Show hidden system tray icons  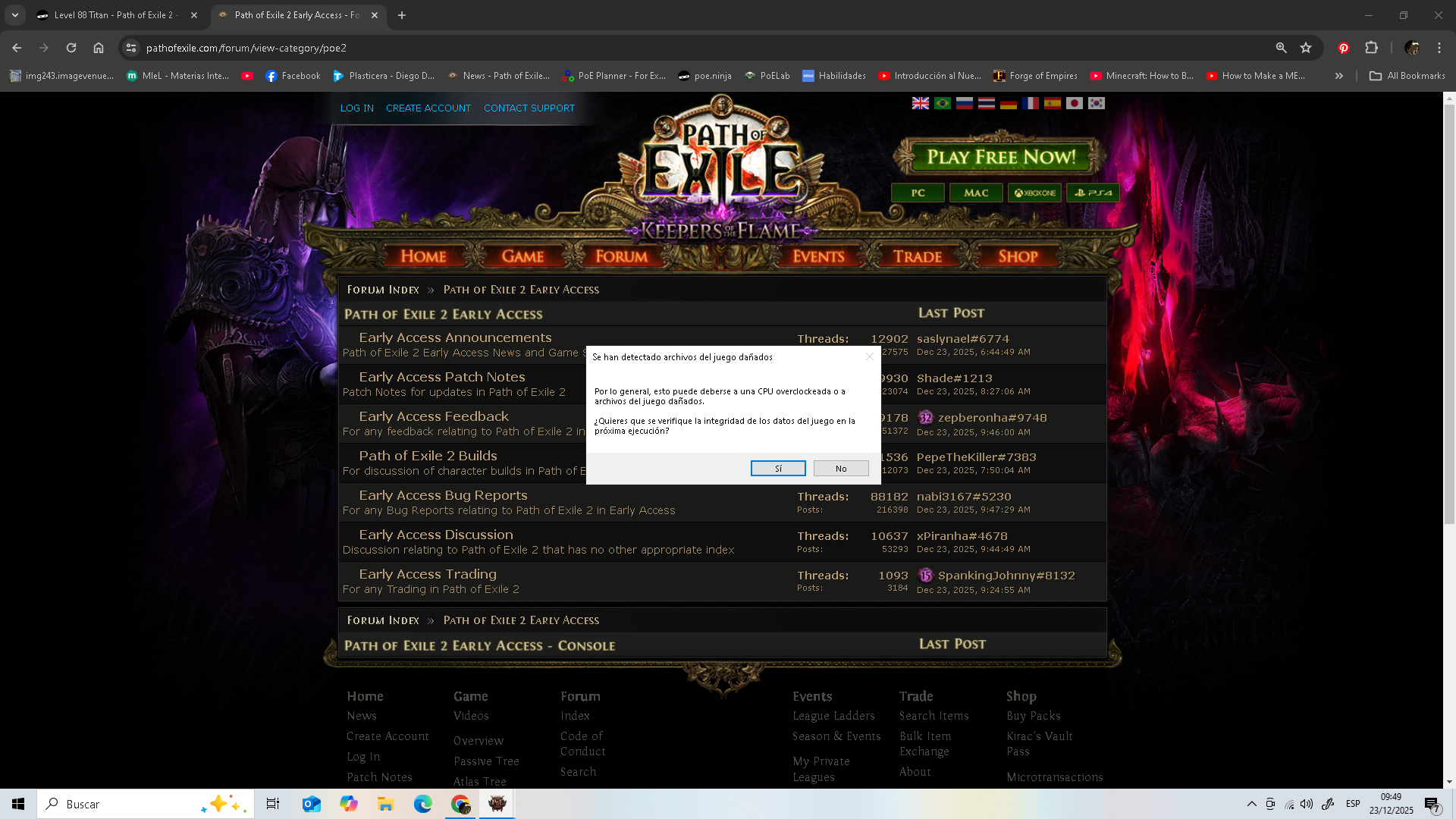[x=1251, y=804]
